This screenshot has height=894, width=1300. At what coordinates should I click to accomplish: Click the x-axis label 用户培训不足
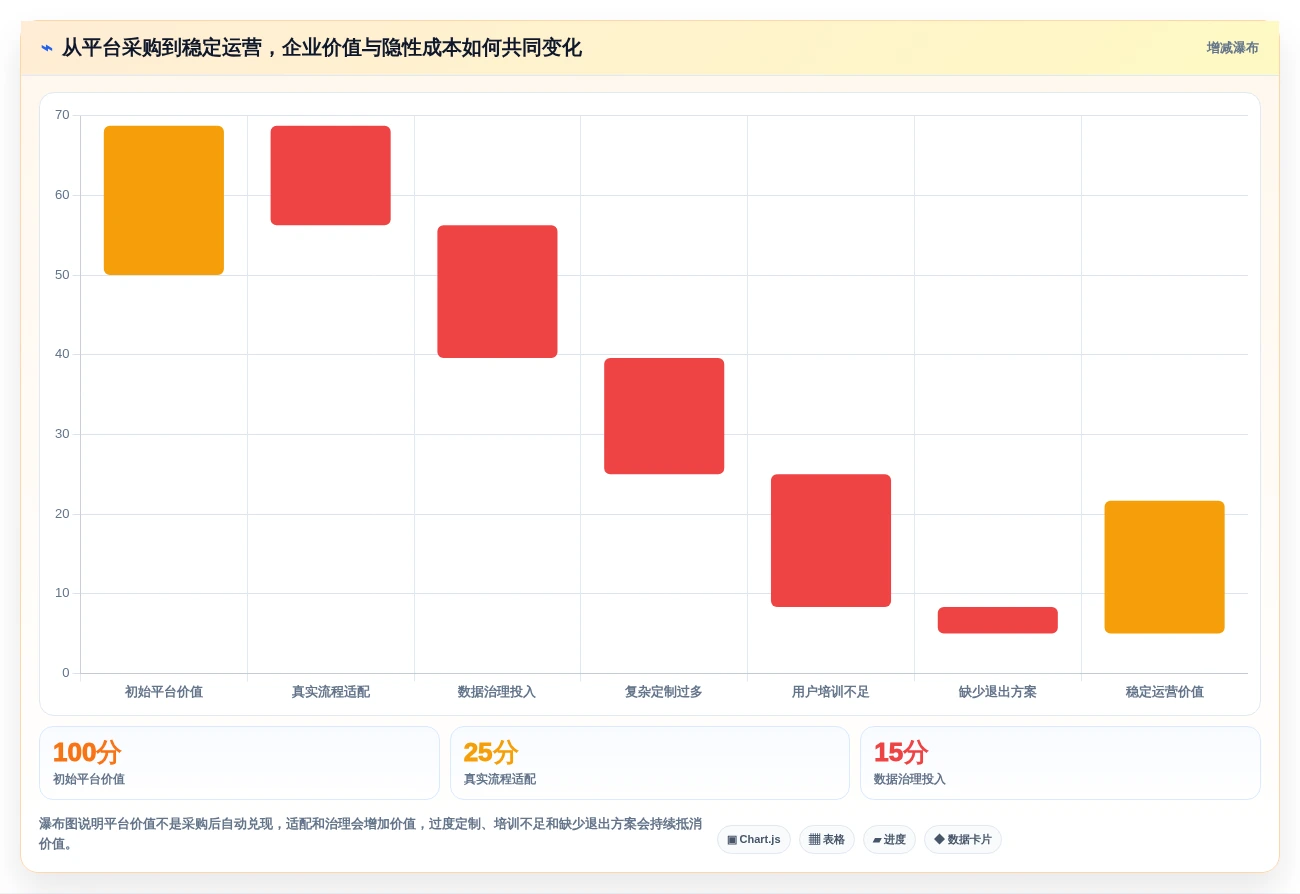click(831, 692)
